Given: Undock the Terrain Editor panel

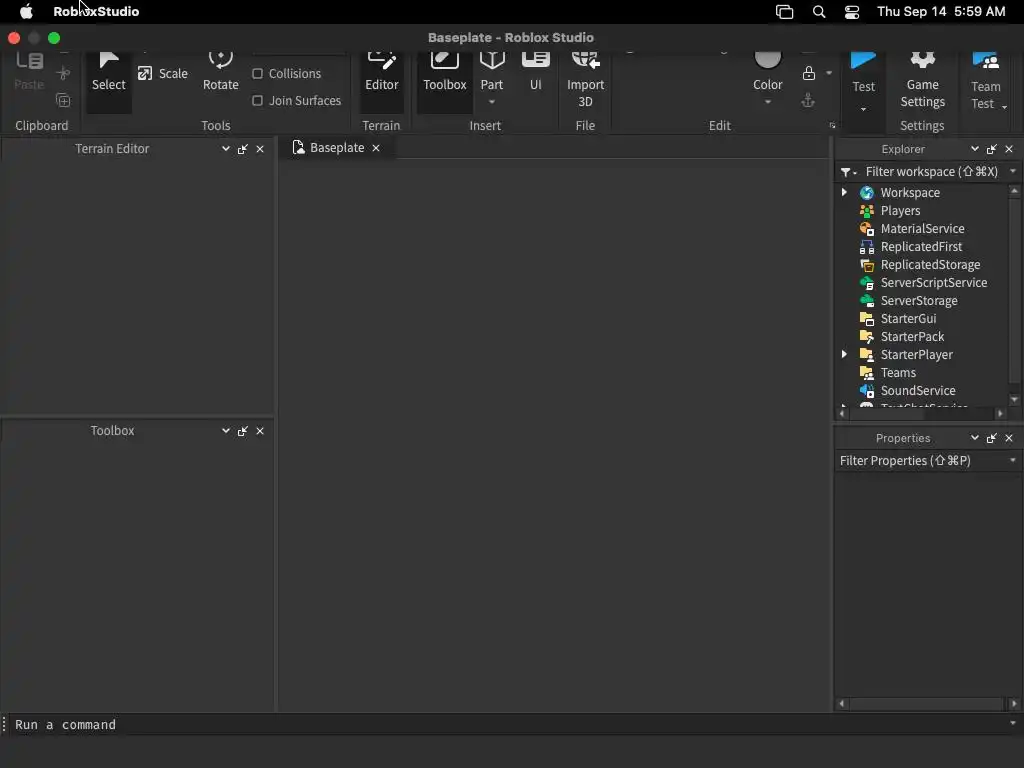Looking at the screenshot, I should tap(243, 149).
